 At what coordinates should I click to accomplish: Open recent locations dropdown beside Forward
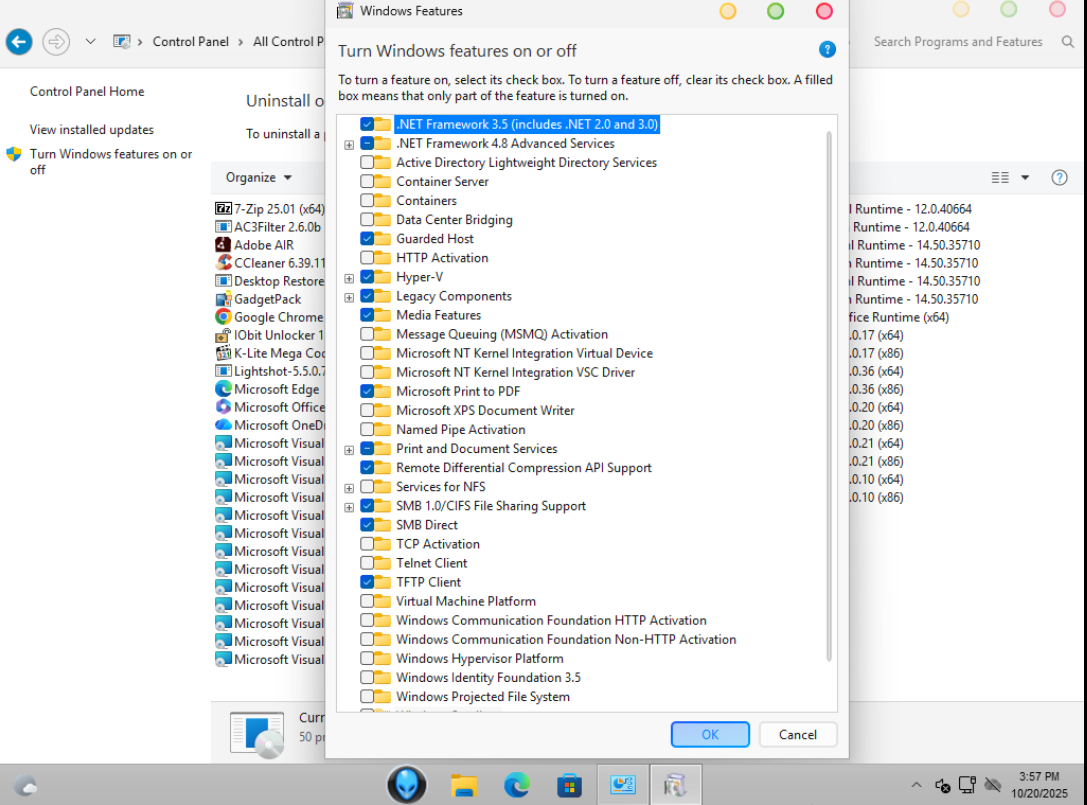click(x=90, y=42)
